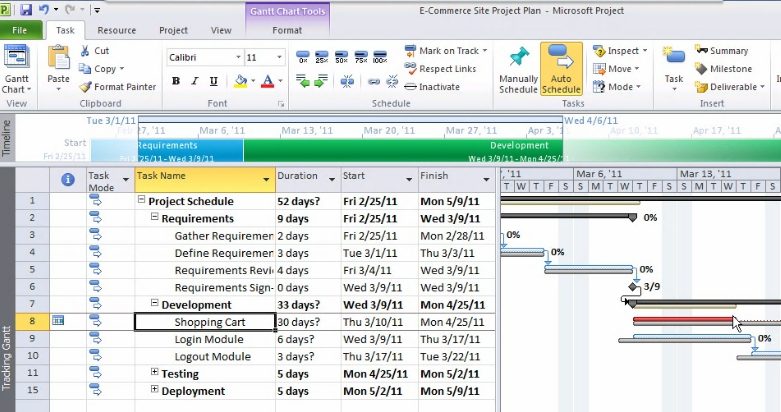
Task: Click the red Shopping Cart Gantt bar
Action: coord(683,321)
